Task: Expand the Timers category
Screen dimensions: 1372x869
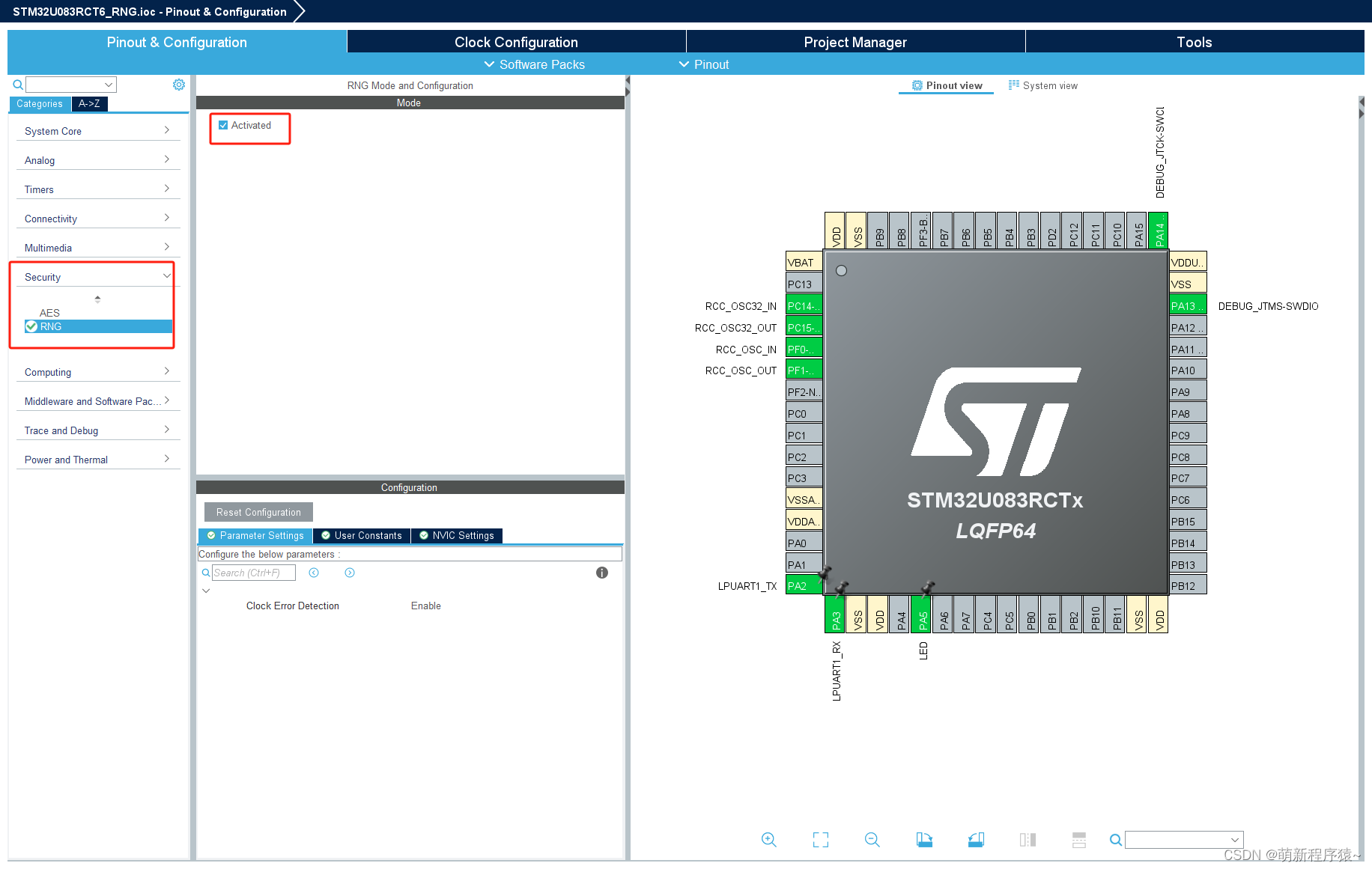Action: click(98, 189)
